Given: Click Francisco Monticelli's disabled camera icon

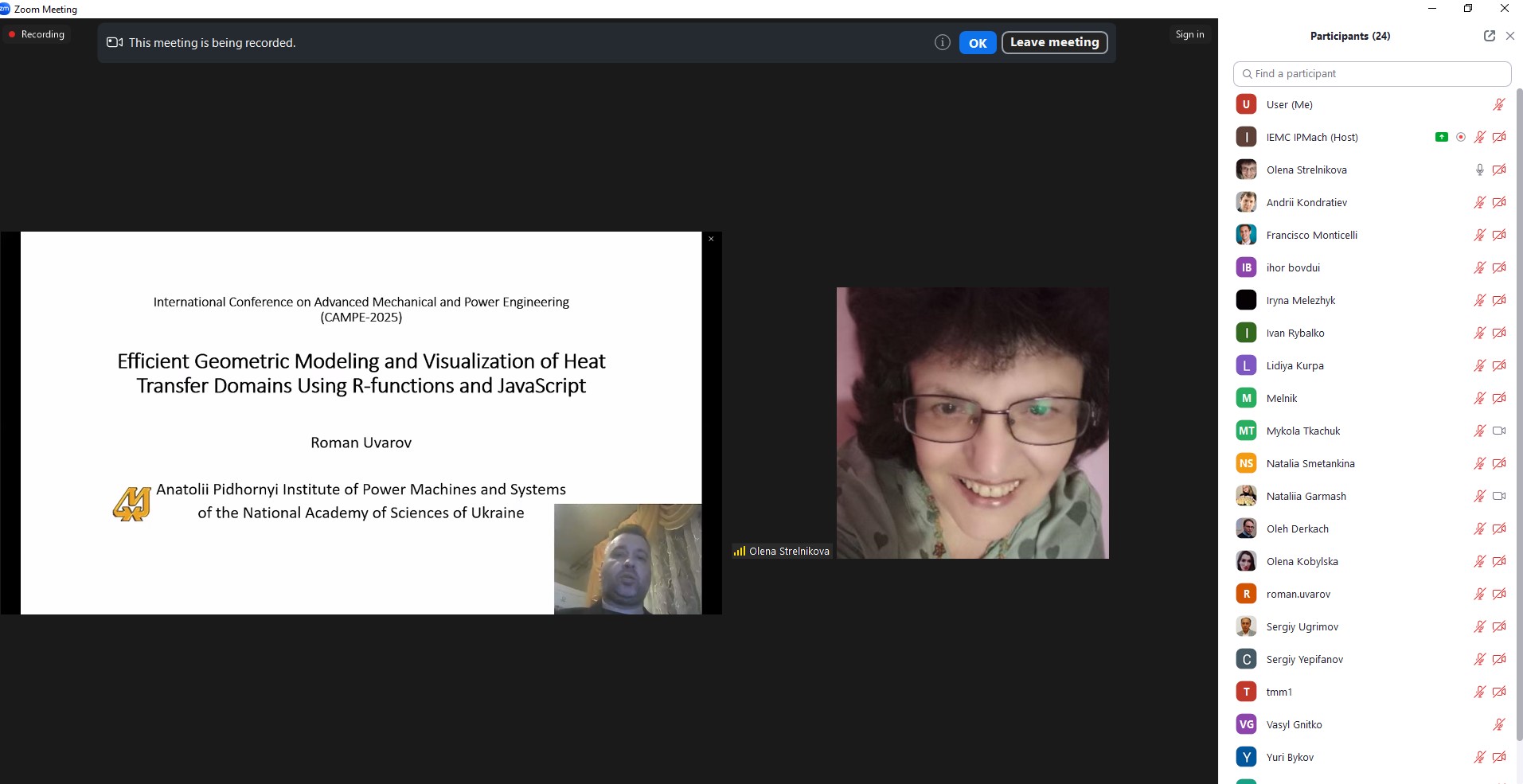Looking at the screenshot, I should click(x=1498, y=235).
